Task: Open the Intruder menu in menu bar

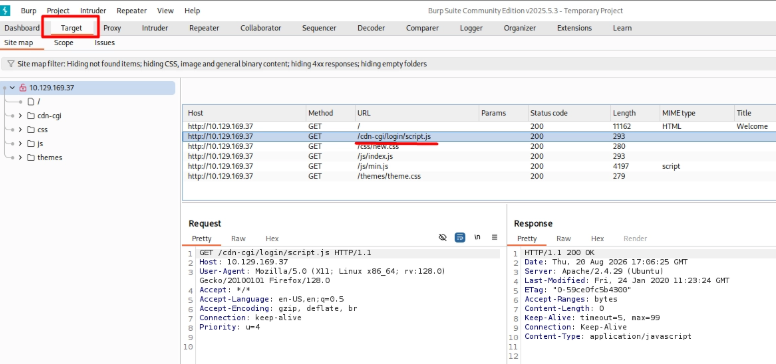Action: pos(93,10)
